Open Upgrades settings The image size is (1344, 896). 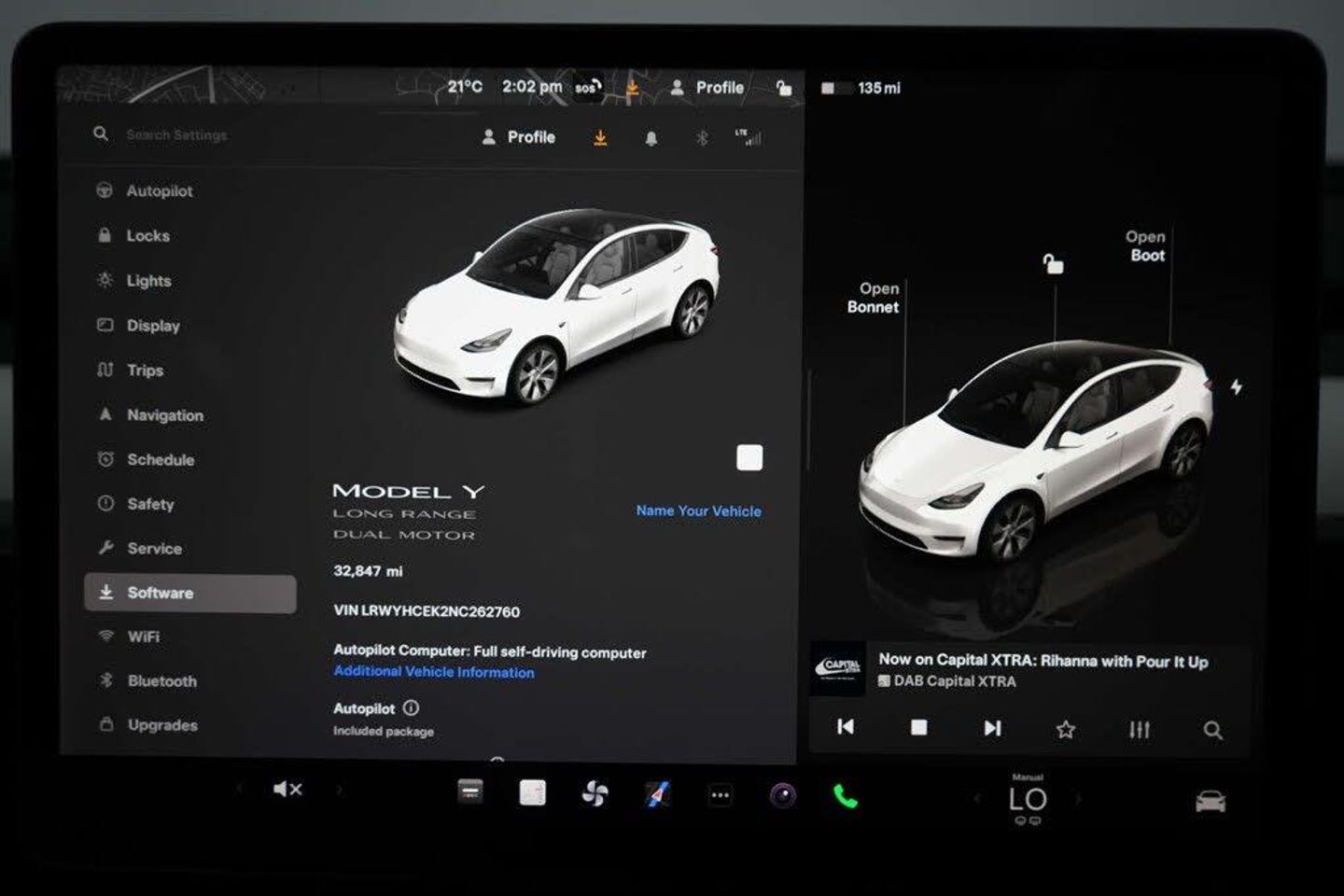(147, 725)
